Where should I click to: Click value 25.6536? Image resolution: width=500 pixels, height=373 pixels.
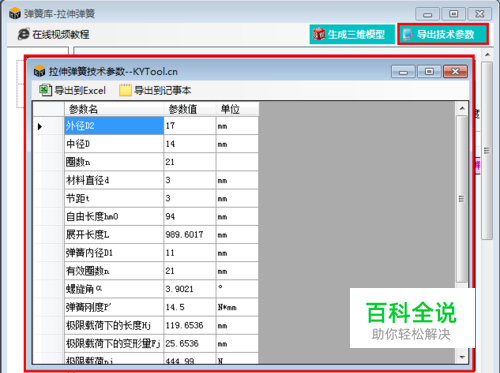(x=190, y=344)
